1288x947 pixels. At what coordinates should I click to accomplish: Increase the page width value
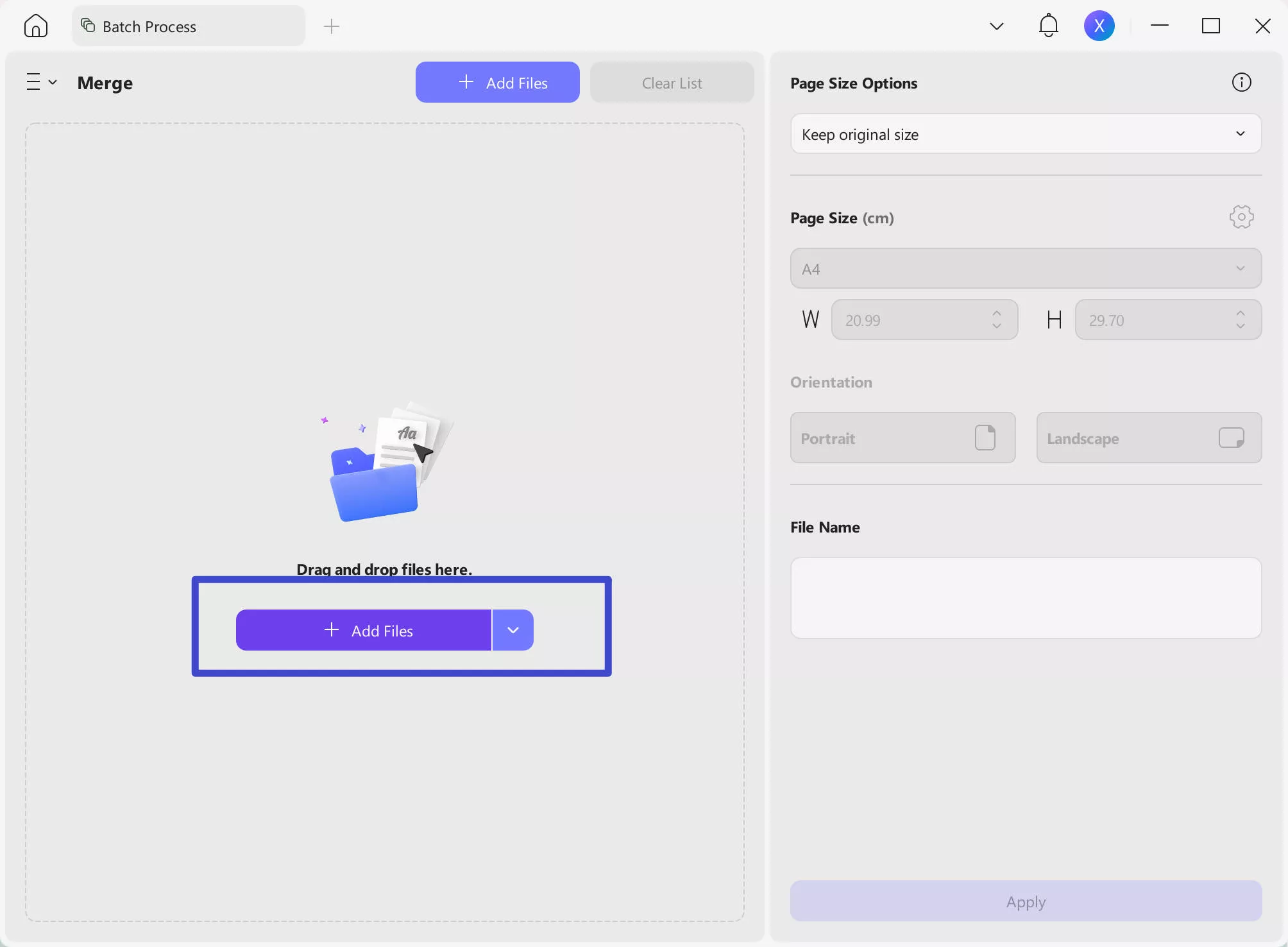tap(997, 313)
